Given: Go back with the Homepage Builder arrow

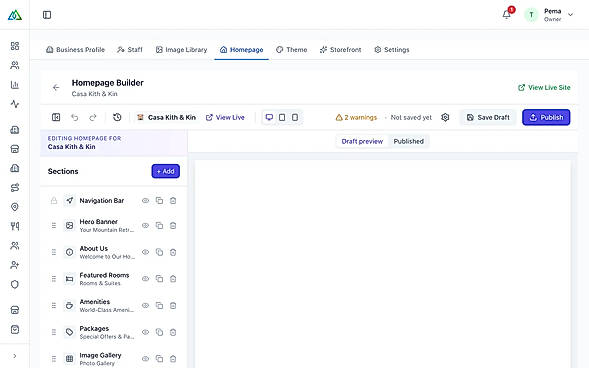Looking at the screenshot, I should [x=56, y=87].
